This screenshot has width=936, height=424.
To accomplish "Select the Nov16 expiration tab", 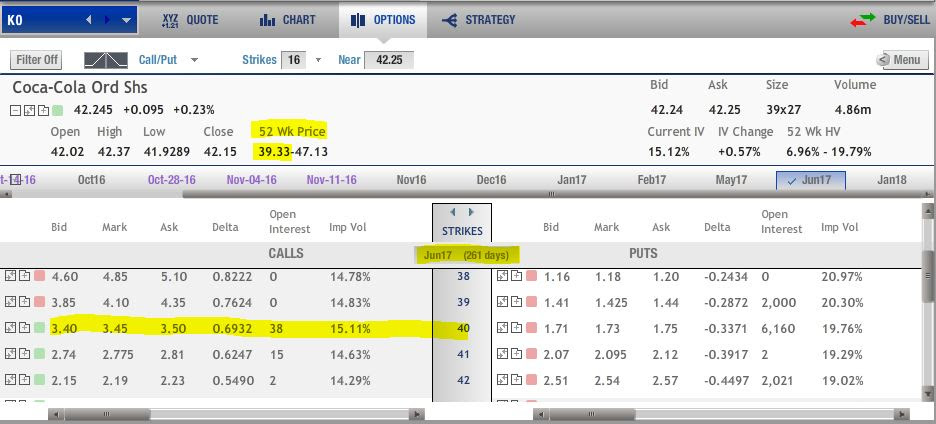I will click(x=412, y=180).
